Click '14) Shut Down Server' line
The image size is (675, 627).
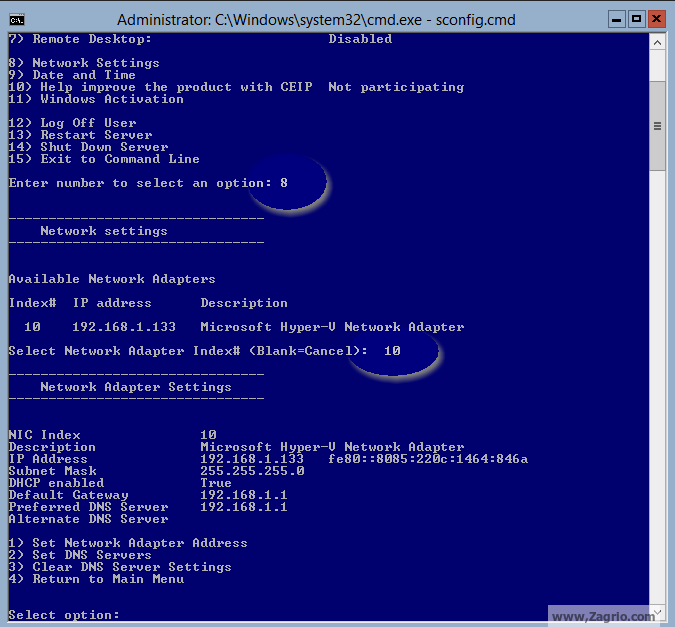[88, 147]
